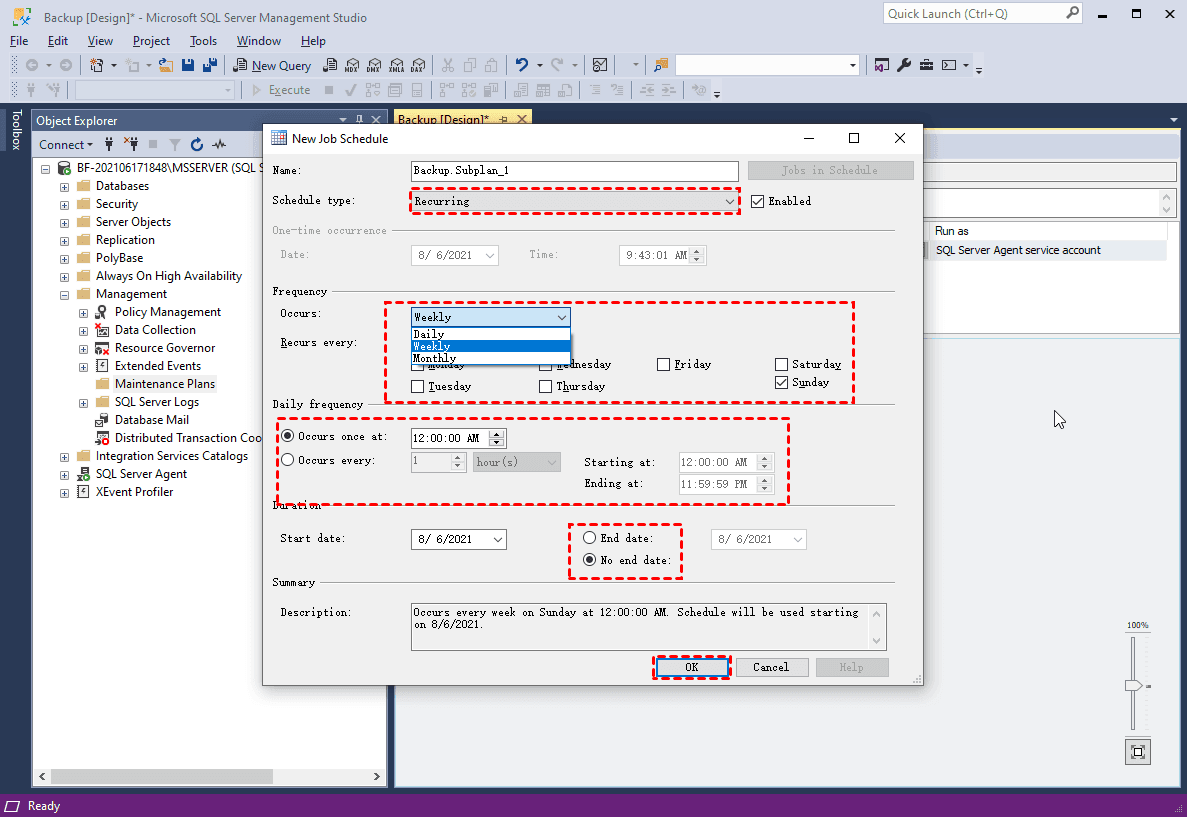The width and height of the screenshot is (1187, 817).
Task: Open Database Engine Query icon
Action: [x=330, y=66]
